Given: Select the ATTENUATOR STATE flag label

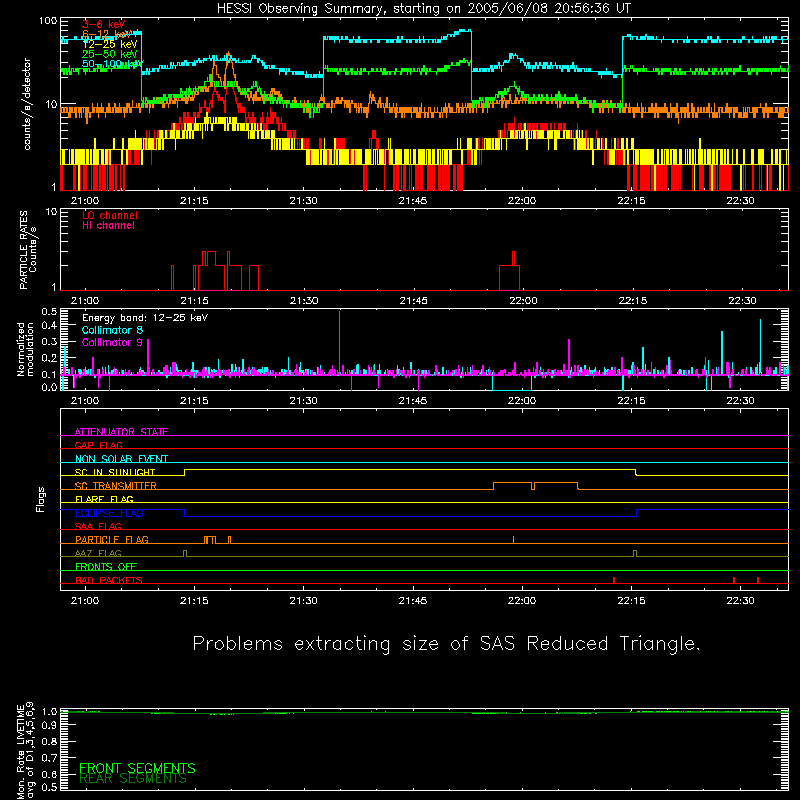Looking at the screenshot, I should [121, 432].
